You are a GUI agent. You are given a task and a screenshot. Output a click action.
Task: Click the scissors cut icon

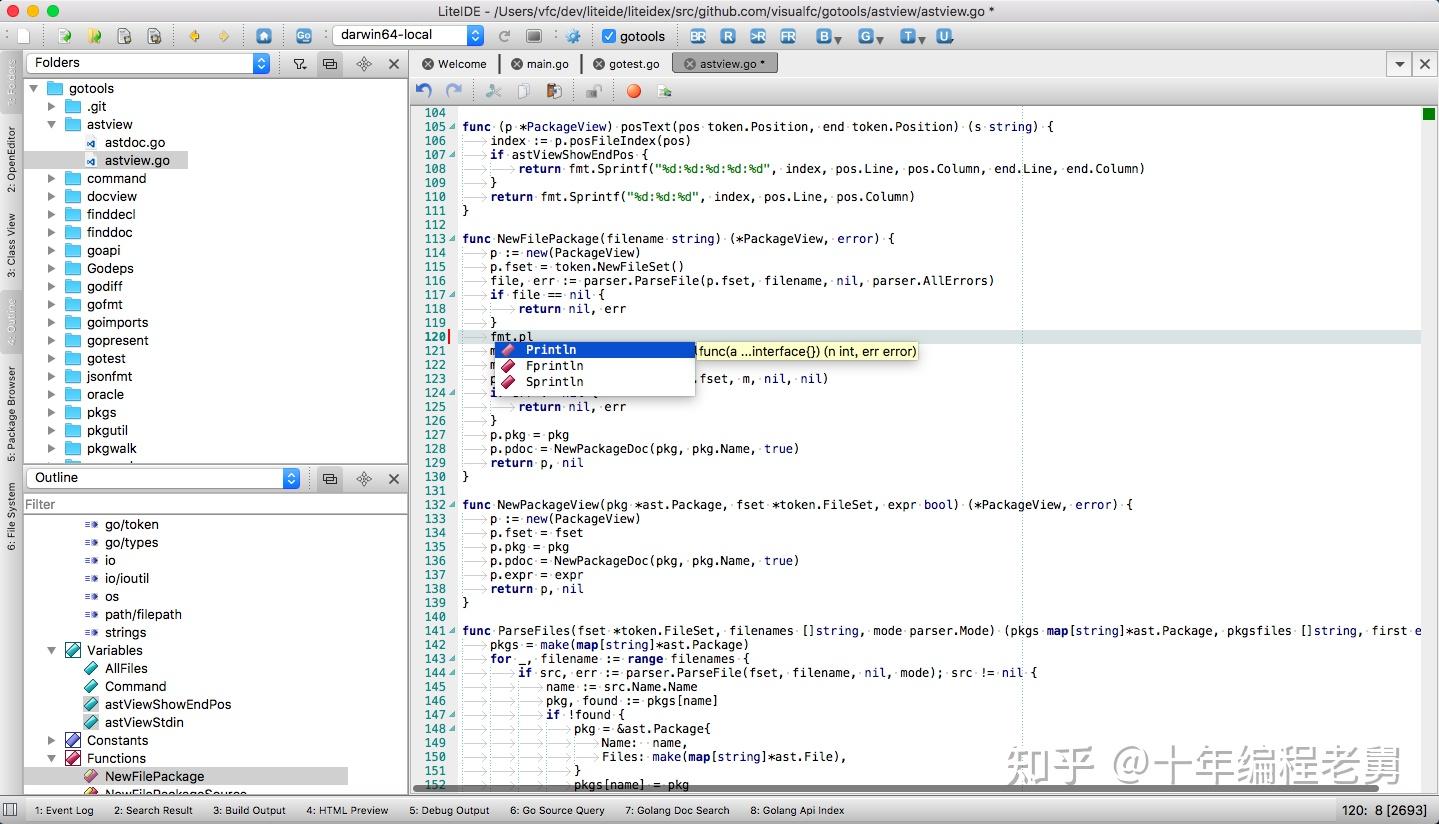coord(493,91)
